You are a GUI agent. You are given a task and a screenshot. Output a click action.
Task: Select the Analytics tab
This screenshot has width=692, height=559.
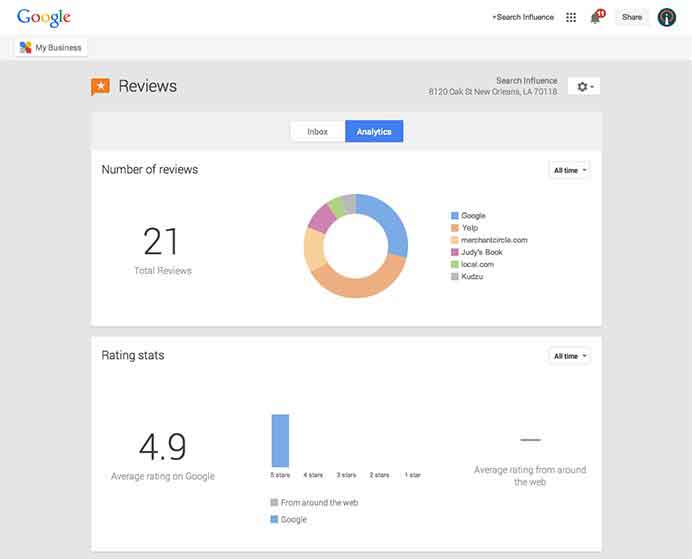point(374,131)
